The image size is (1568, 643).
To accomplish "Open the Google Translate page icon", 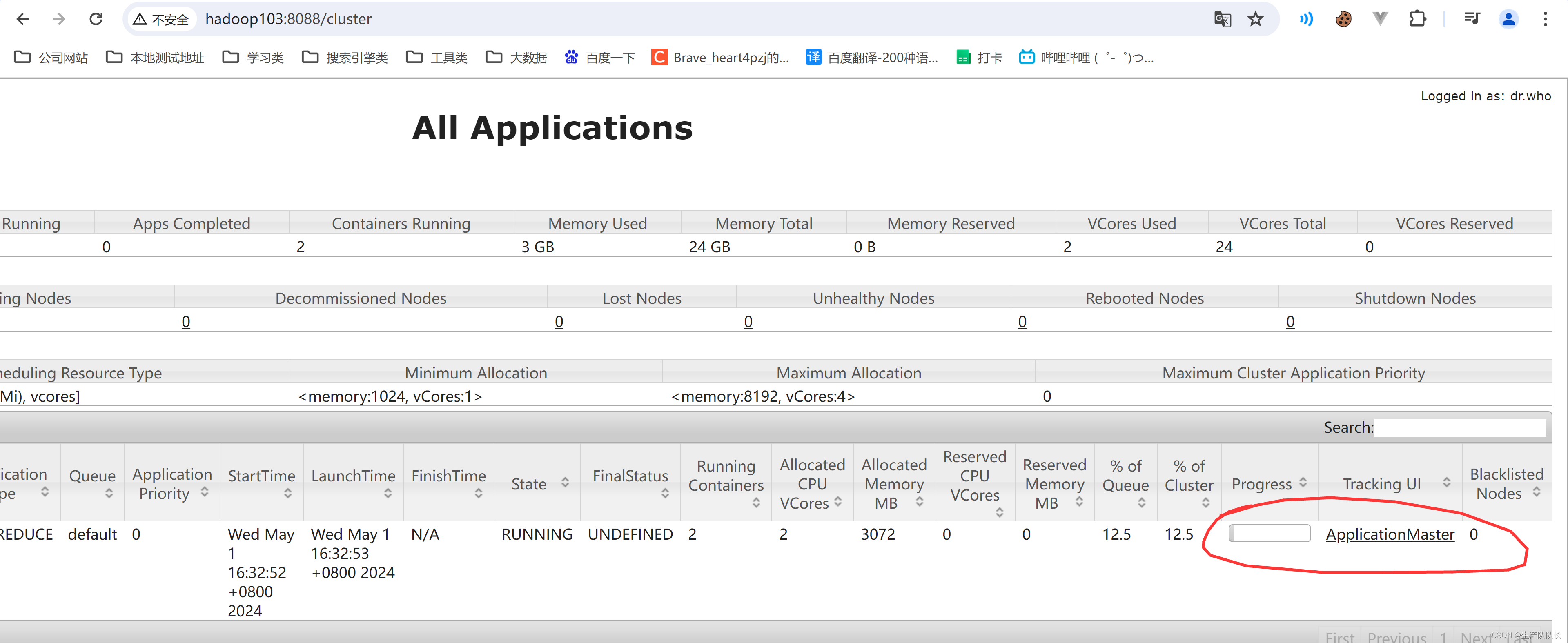I will pyautogui.click(x=1222, y=19).
